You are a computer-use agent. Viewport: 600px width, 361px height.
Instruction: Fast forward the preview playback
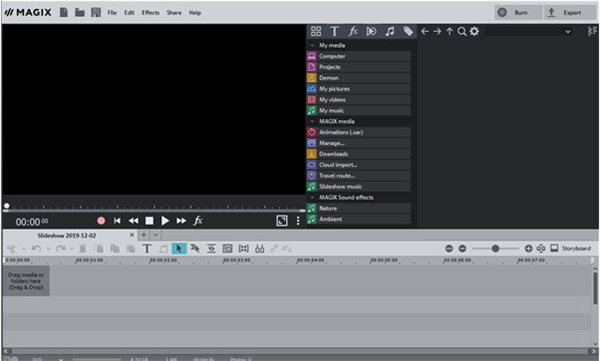point(181,221)
